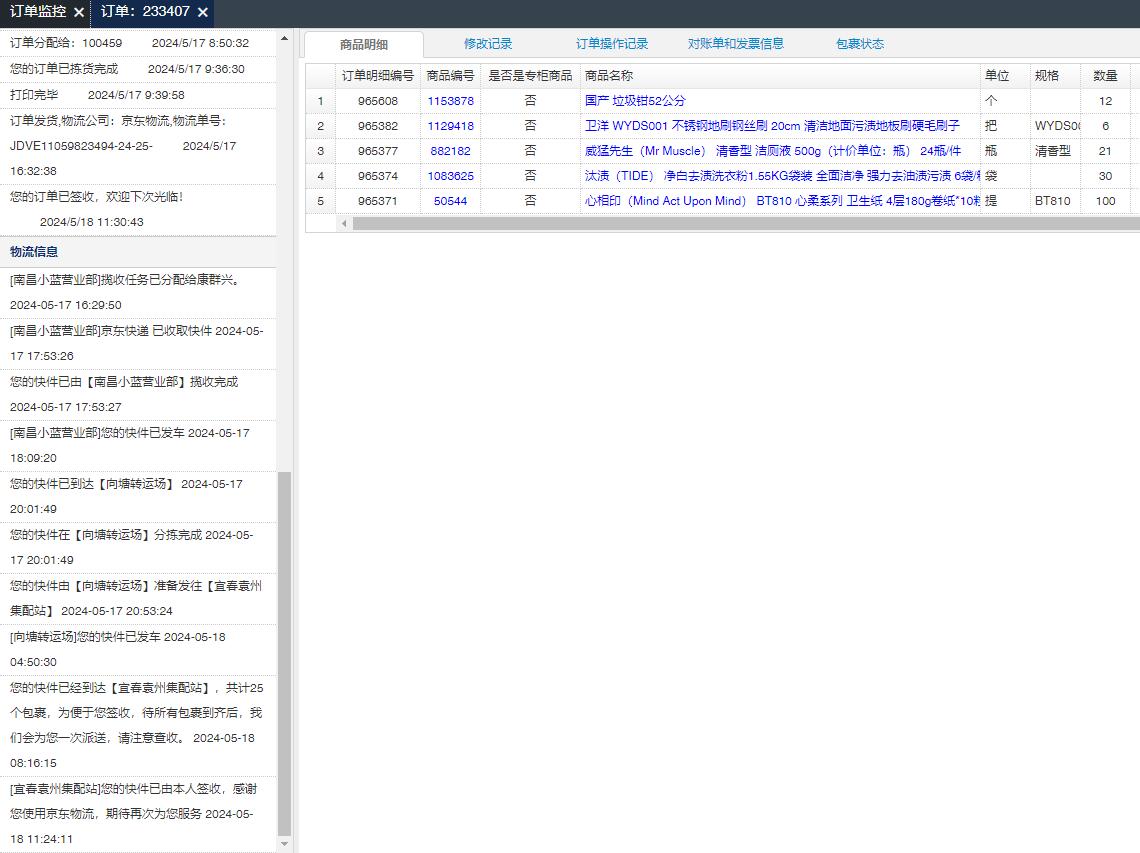Click quantity 30 for 汰渍 row
The width and height of the screenshot is (1140, 853).
(1105, 176)
